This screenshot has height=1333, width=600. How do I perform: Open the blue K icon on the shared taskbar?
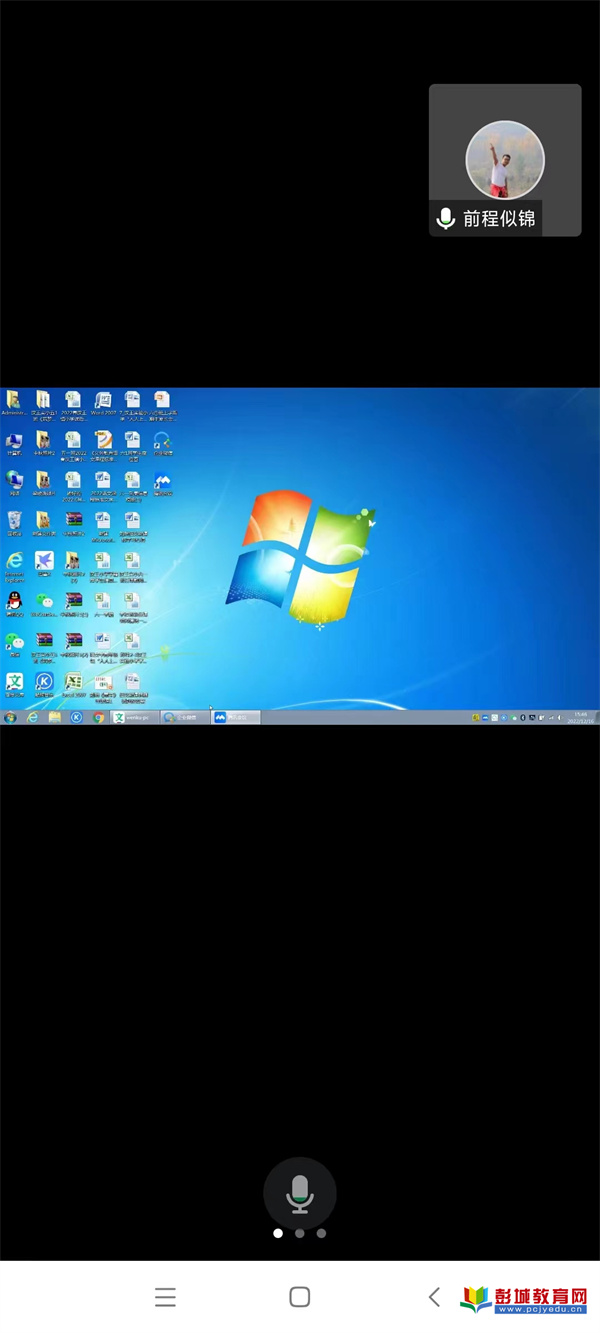76,717
